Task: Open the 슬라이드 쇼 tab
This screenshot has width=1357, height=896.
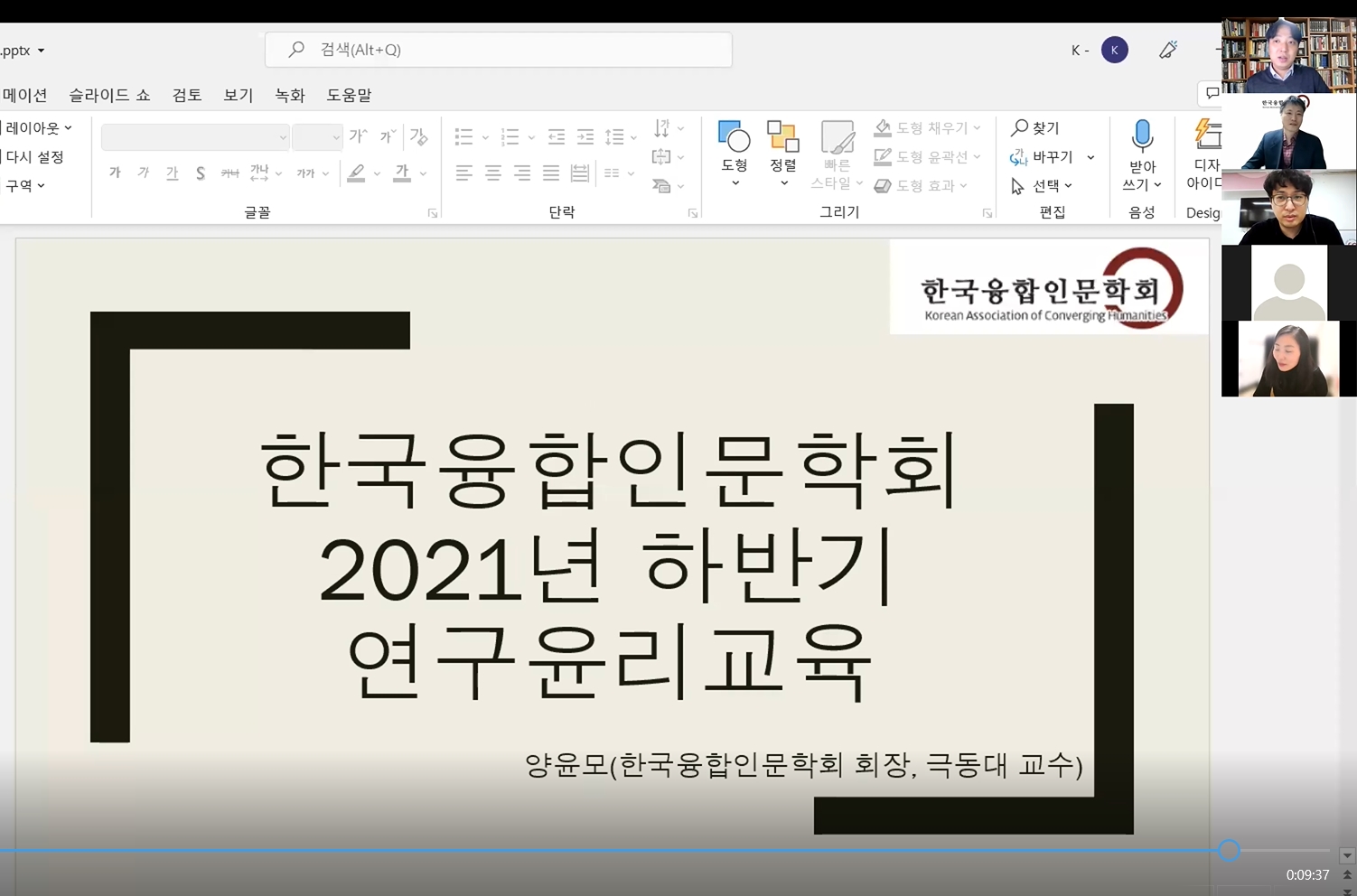Action: click(x=109, y=95)
